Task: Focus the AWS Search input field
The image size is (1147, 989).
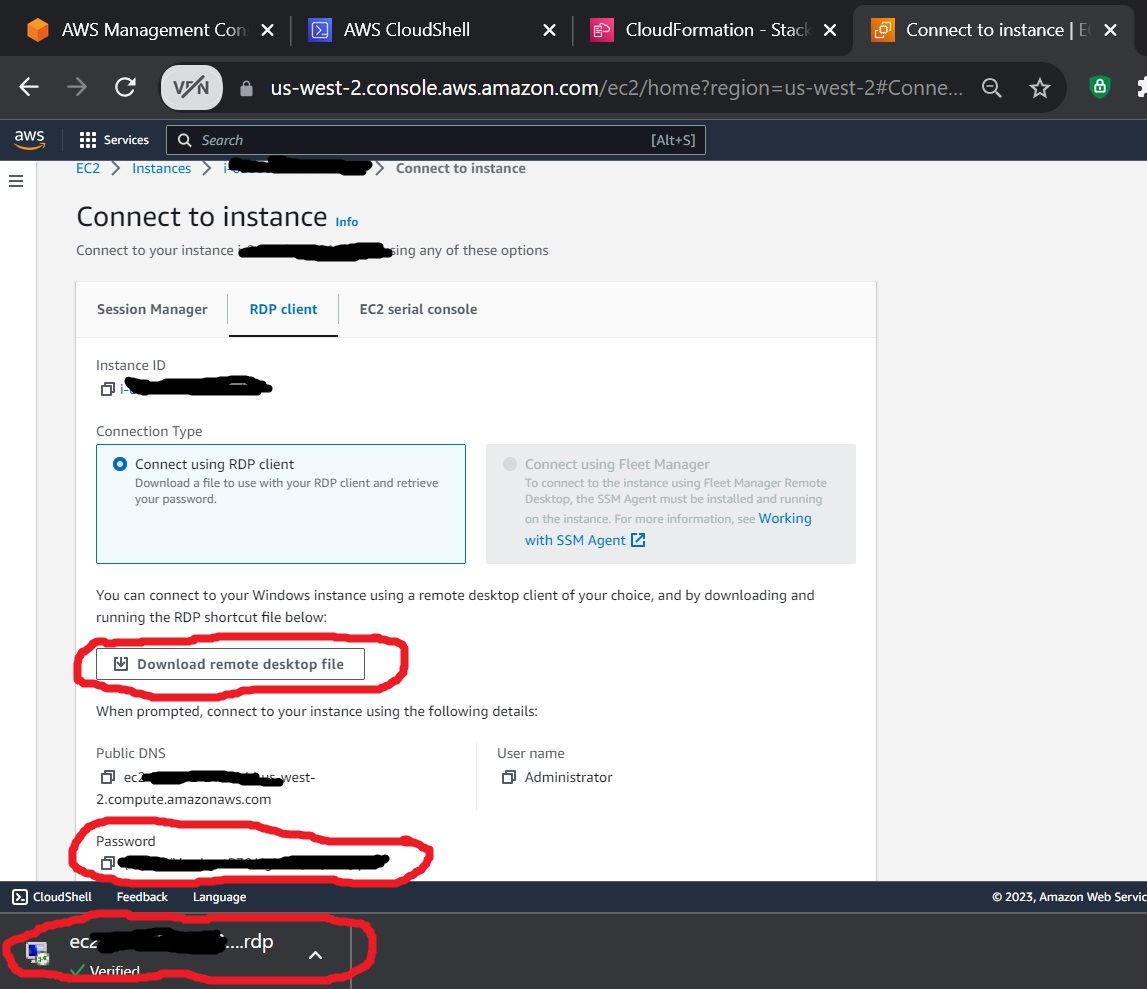Action: tap(436, 140)
